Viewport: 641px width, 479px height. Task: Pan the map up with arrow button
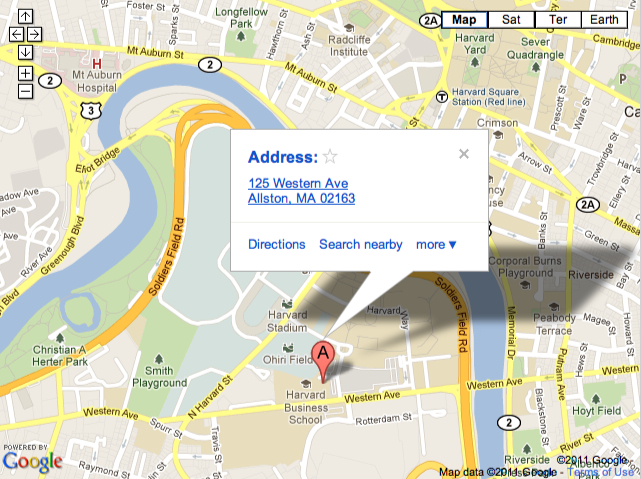[25, 16]
